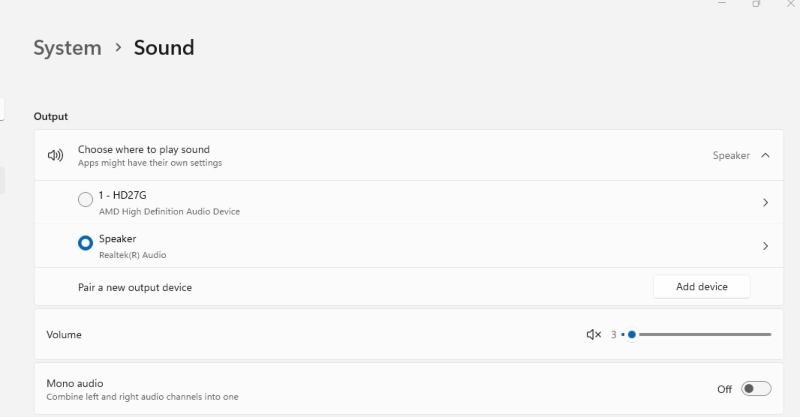Go back to System in breadcrumb
Image resolution: width=800 pixels, height=417 pixels.
[67, 47]
